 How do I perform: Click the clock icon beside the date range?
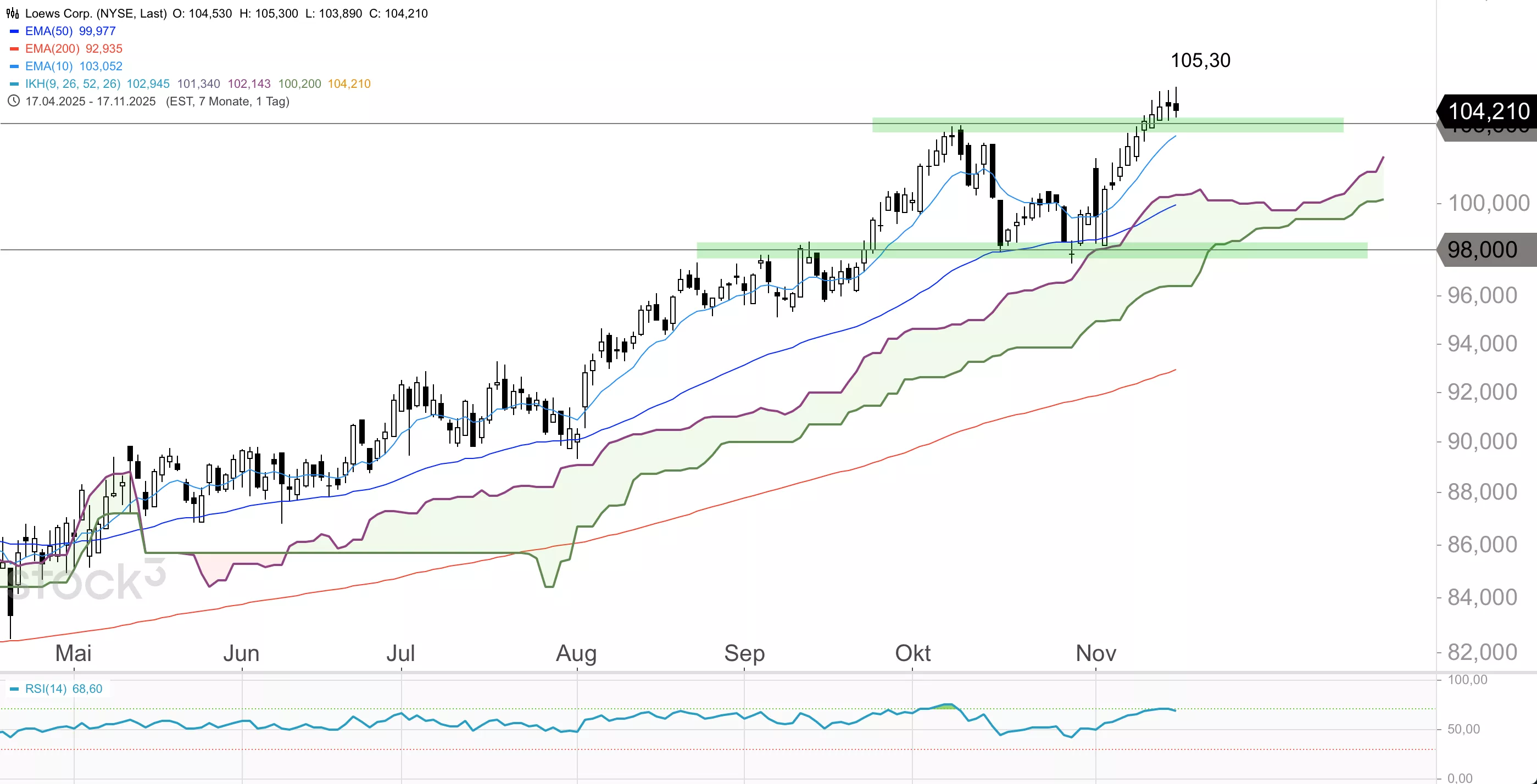click(13, 102)
